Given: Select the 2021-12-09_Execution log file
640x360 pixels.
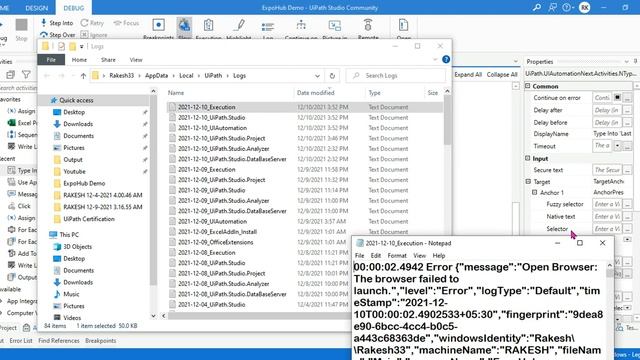Looking at the screenshot, I should 207,169.
